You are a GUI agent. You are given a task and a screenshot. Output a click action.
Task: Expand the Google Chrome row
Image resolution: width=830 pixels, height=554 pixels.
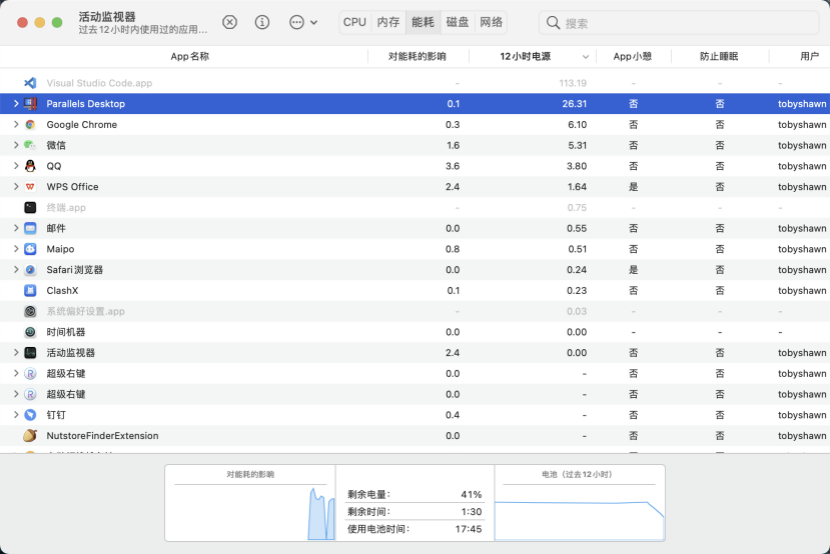(x=16, y=124)
